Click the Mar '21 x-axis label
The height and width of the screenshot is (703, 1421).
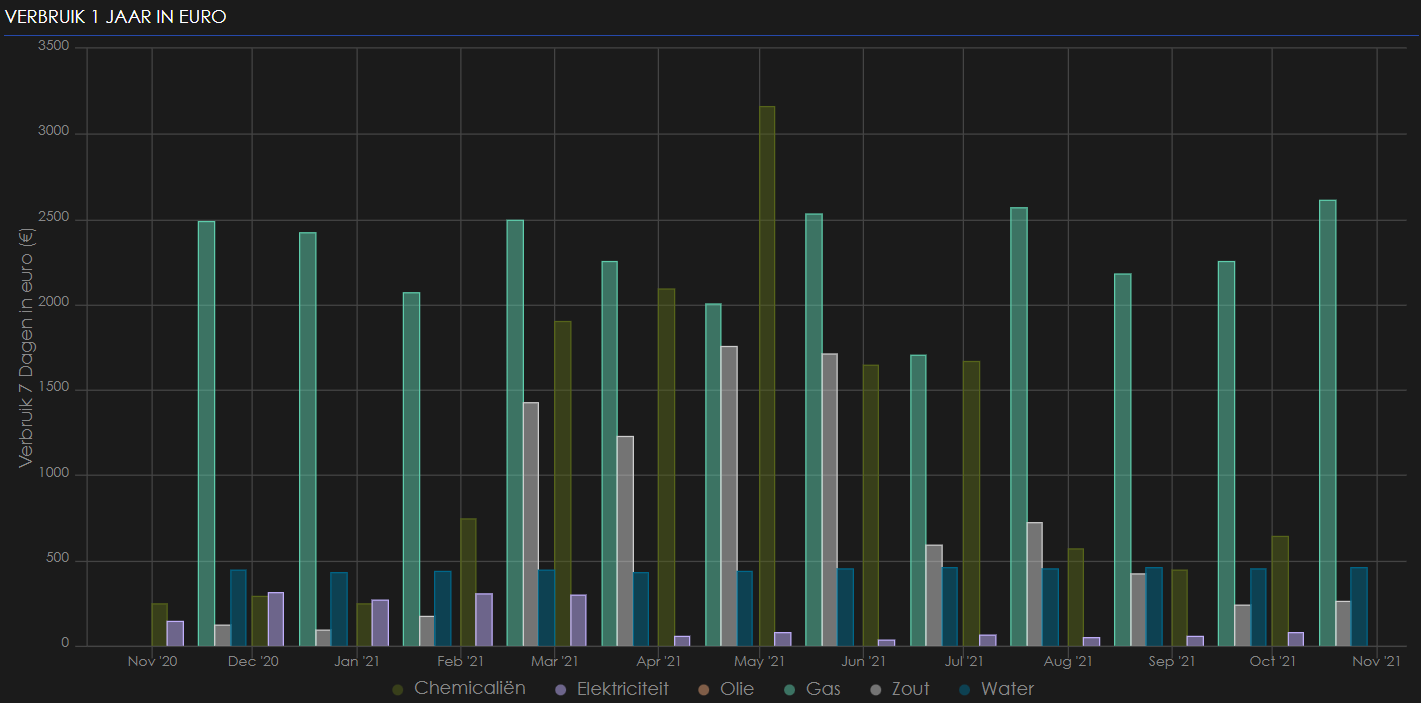[554, 662]
